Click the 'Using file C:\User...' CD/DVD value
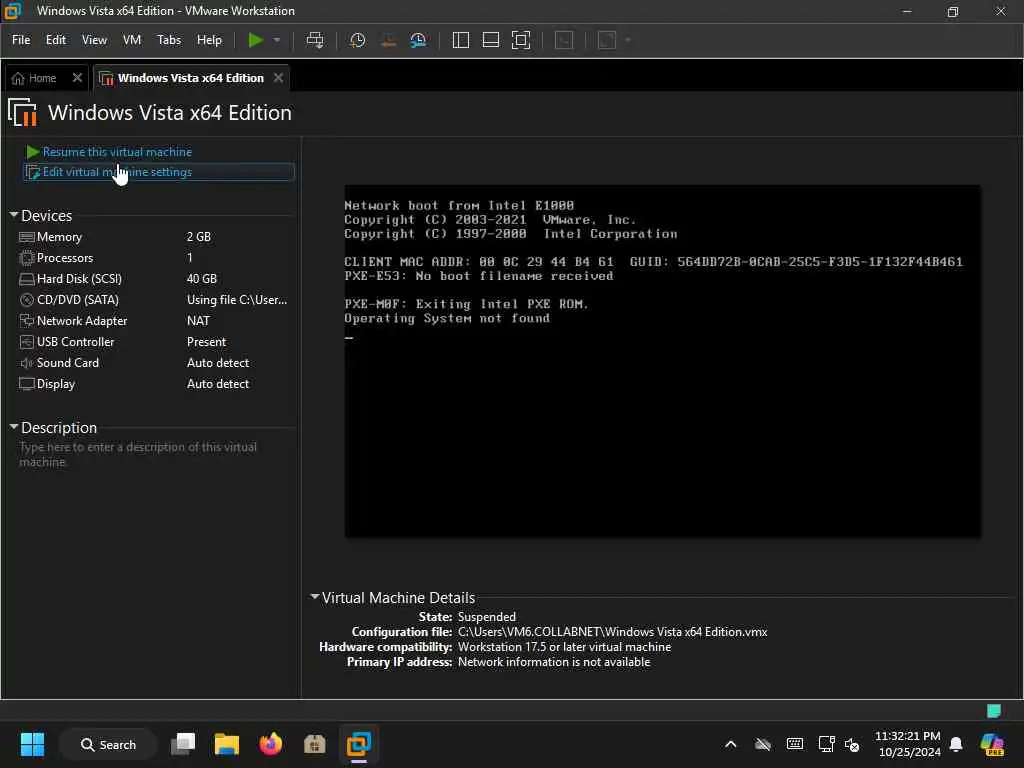The height and width of the screenshot is (768, 1024). 236,300
